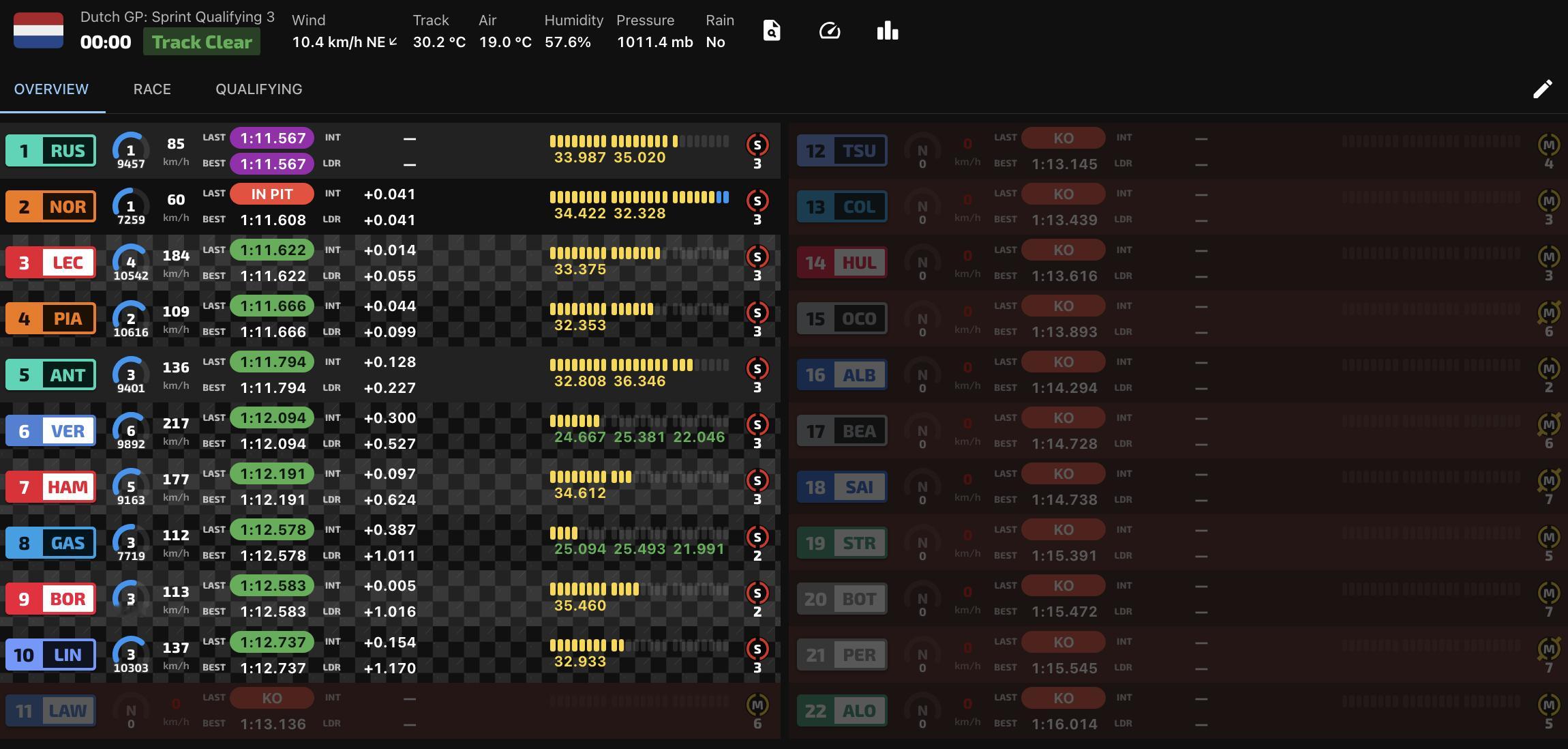Click the mini-sector progress bar for RUS
The image size is (1568, 749).
[x=639, y=141]
